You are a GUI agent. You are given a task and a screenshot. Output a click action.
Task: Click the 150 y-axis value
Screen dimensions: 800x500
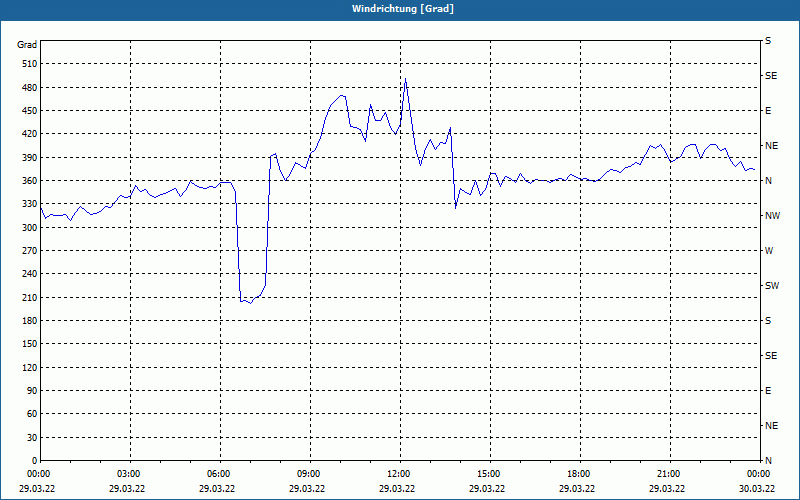[x=30, y=344]
